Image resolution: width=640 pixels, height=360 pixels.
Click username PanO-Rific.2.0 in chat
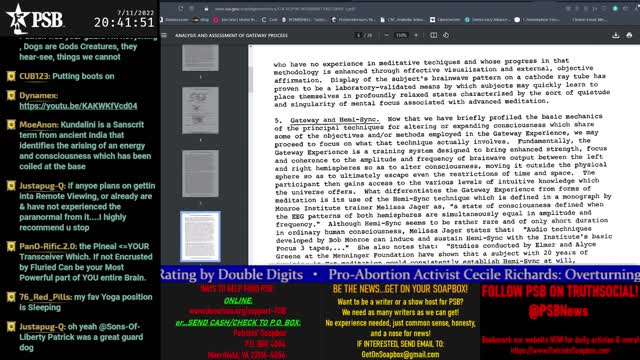[x=48, y=247]
